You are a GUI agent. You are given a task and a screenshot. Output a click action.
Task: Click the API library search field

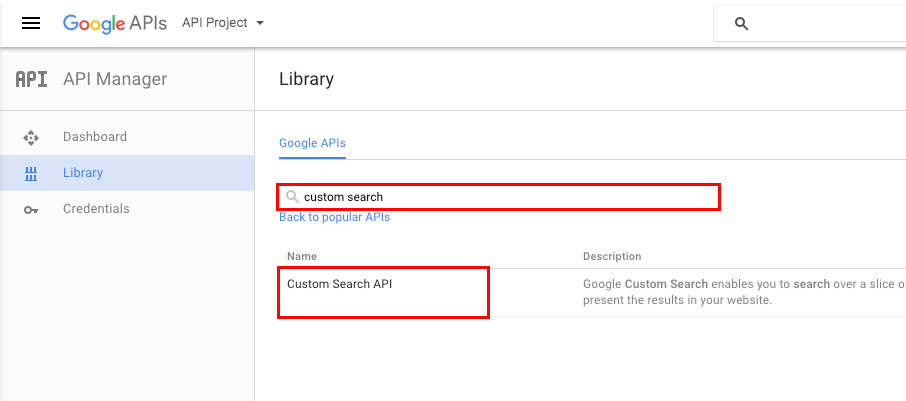(x=499, y=197)
